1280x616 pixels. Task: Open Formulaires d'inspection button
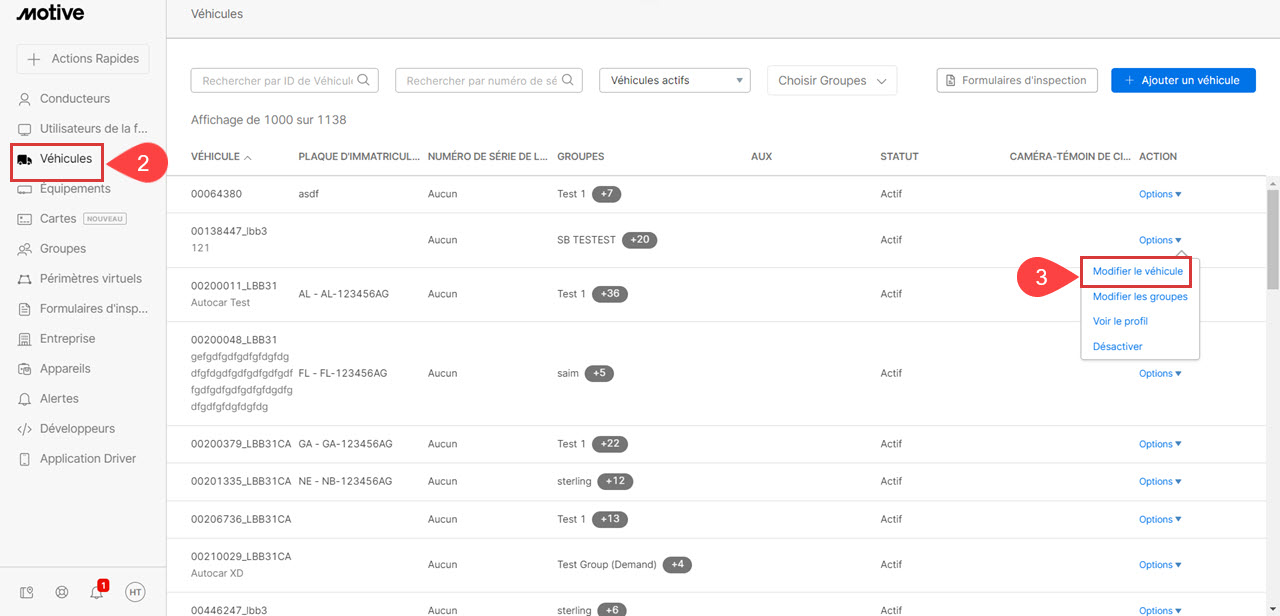click(1017, 80)
